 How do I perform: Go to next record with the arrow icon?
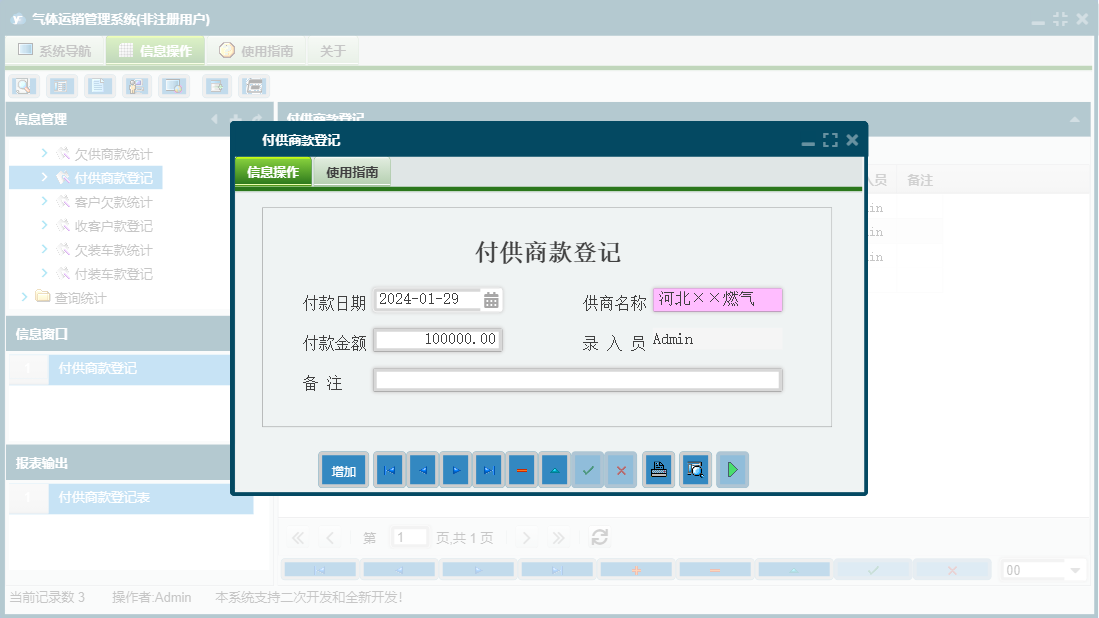(x=455, y=469)
